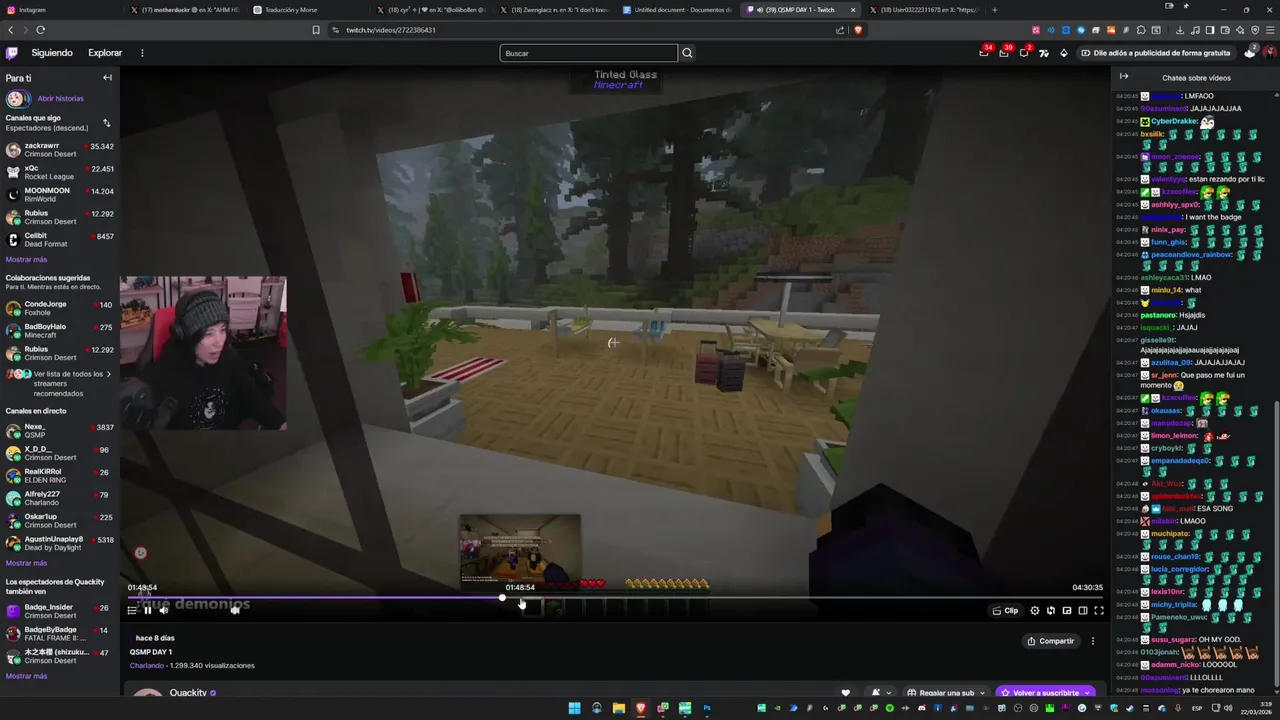Expand list of all recommended streamers
This screenshot has width=1280, height=720.
[60, 384]
